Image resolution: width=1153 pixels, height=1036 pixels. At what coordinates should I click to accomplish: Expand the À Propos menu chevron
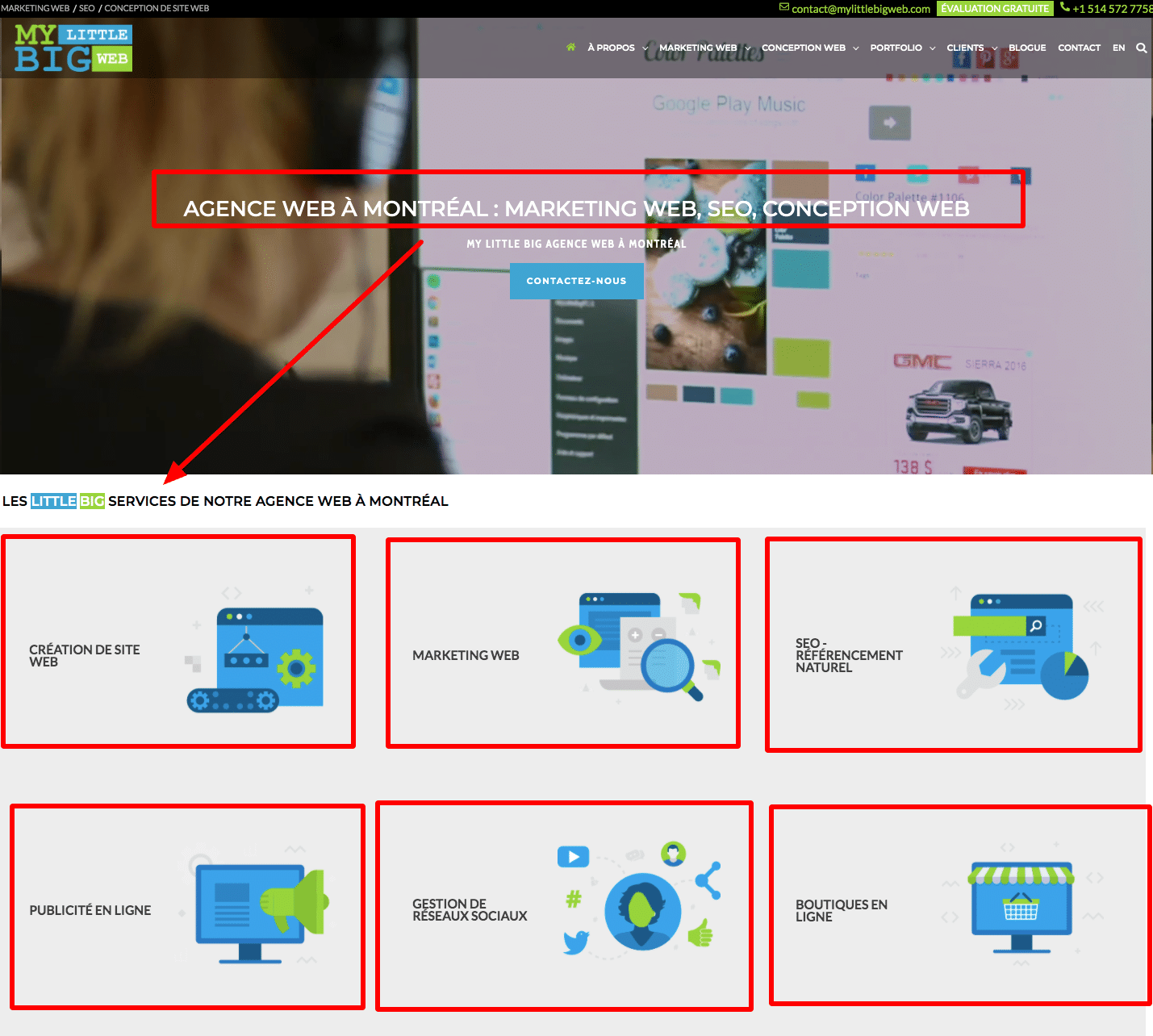click(645, 48)
